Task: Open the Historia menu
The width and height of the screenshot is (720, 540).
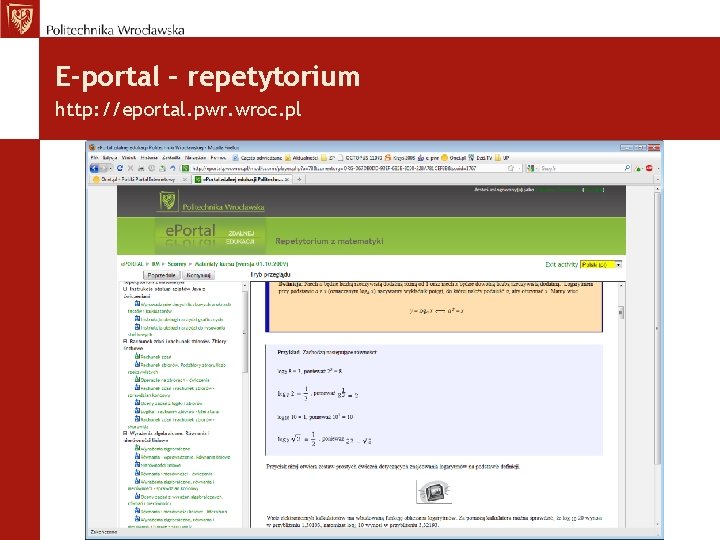Action: tap(149, 158)
